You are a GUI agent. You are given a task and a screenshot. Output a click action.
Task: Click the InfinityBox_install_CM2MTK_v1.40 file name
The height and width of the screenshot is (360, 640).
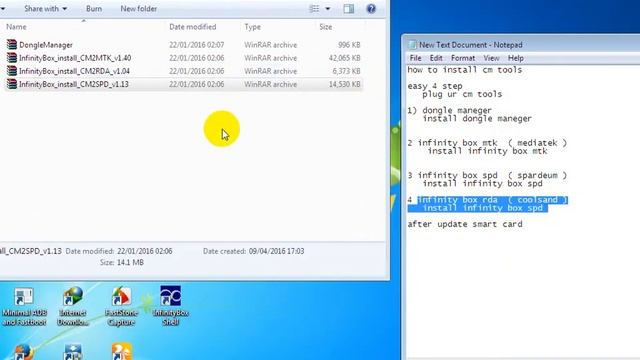click(75, 58)
